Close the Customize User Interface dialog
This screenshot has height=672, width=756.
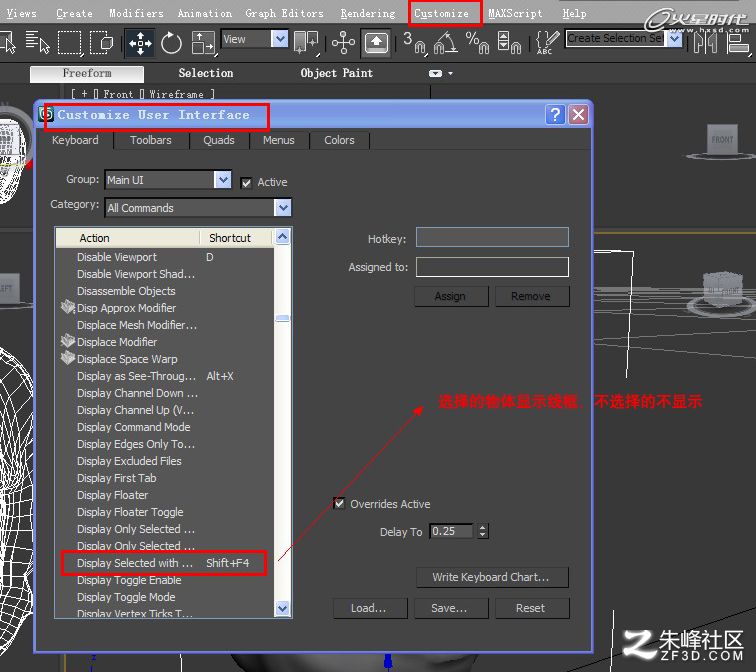click(578, 115)
